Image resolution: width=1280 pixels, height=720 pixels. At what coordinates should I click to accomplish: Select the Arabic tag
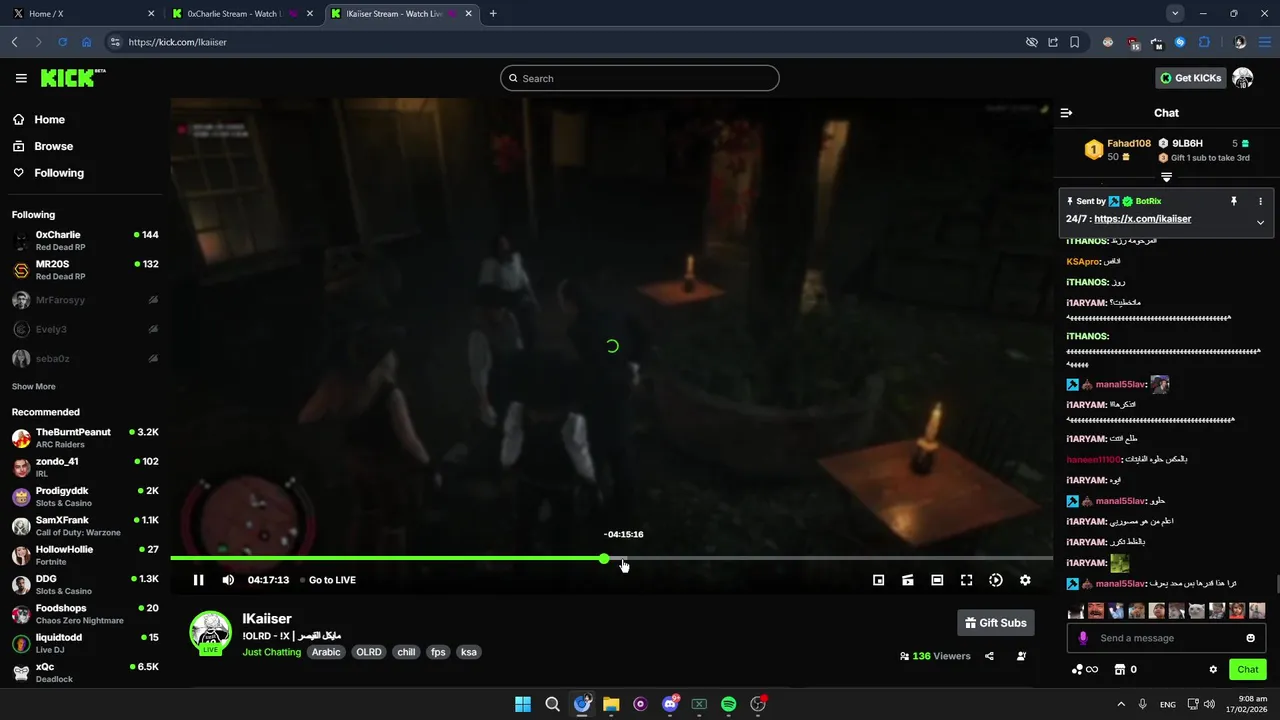[x=326, y=652]
